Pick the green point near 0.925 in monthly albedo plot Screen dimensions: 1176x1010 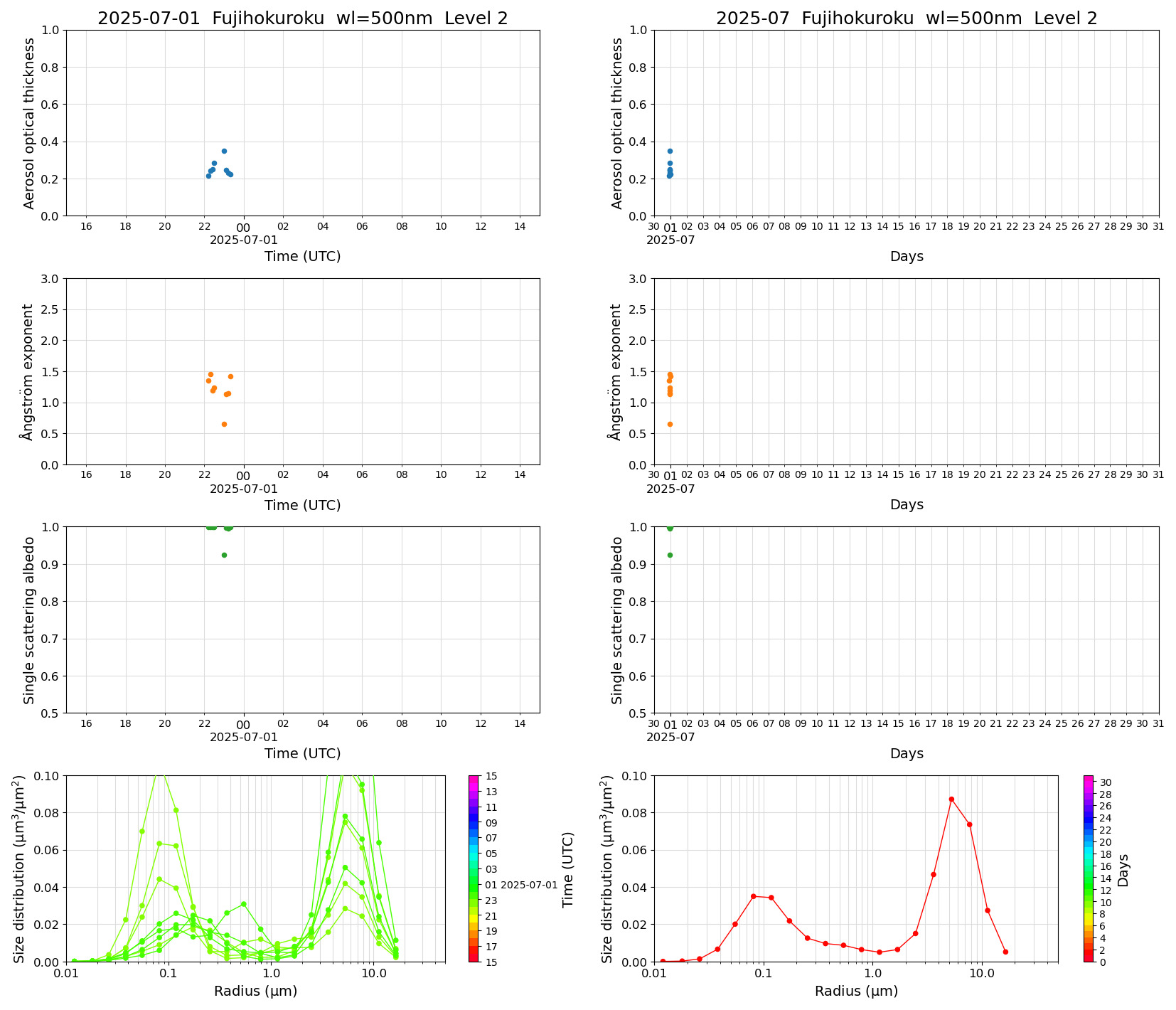click(x=670, y=555)
